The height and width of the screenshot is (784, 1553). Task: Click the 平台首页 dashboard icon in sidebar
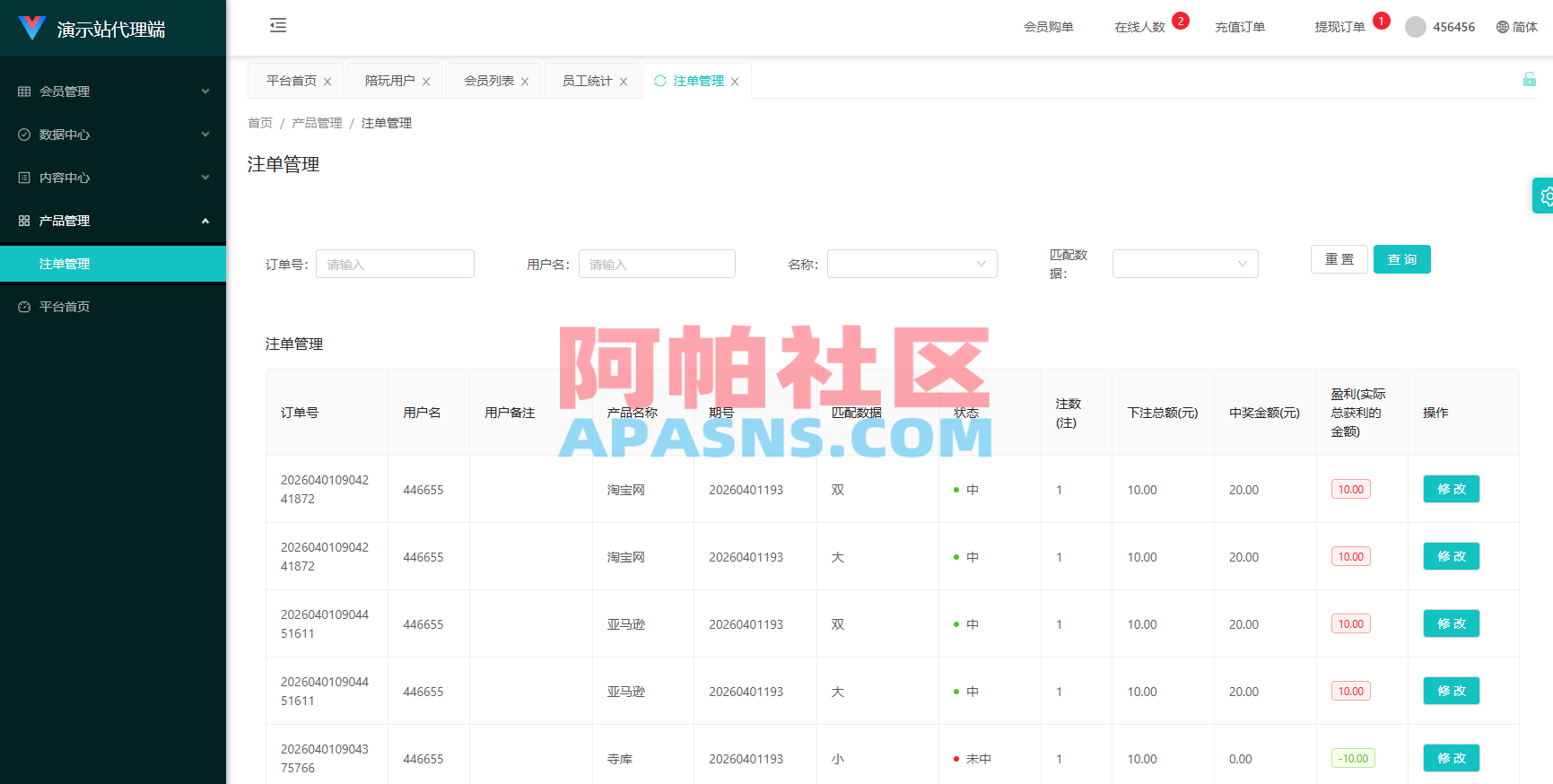(24, 307)
